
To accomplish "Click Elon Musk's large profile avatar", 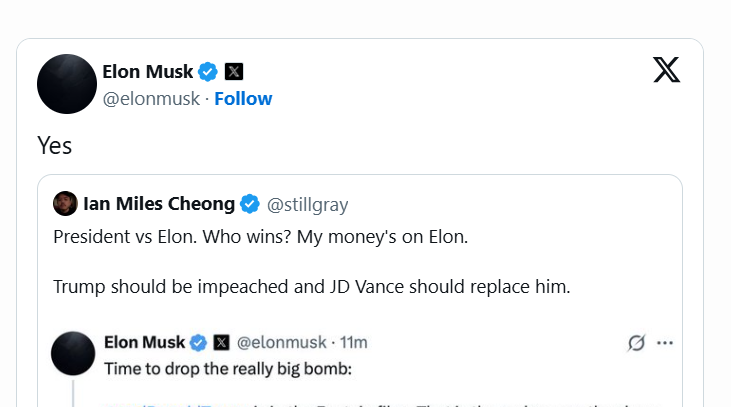I will tap(66, 84).
